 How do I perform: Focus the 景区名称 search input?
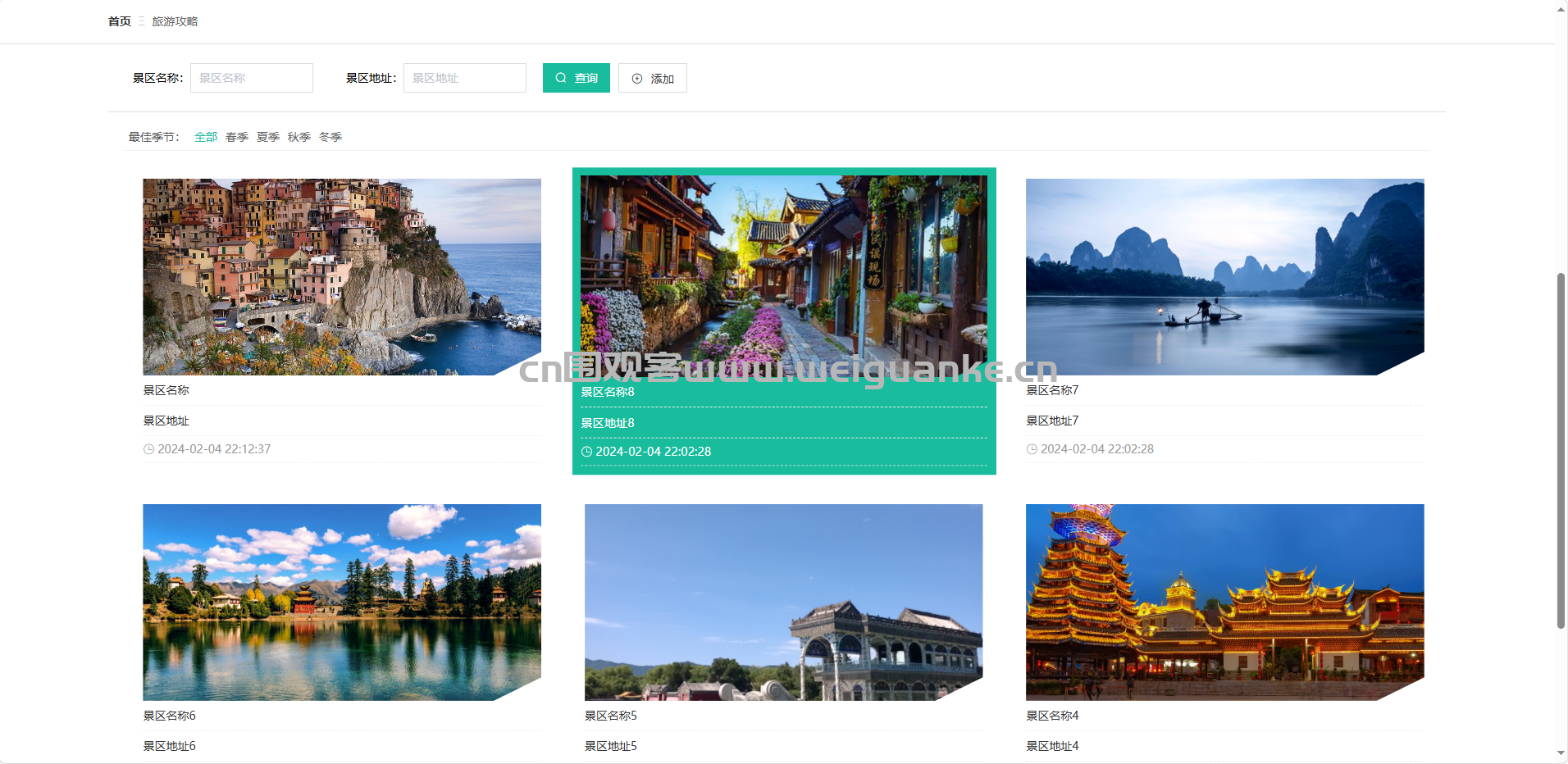[252, 78]
